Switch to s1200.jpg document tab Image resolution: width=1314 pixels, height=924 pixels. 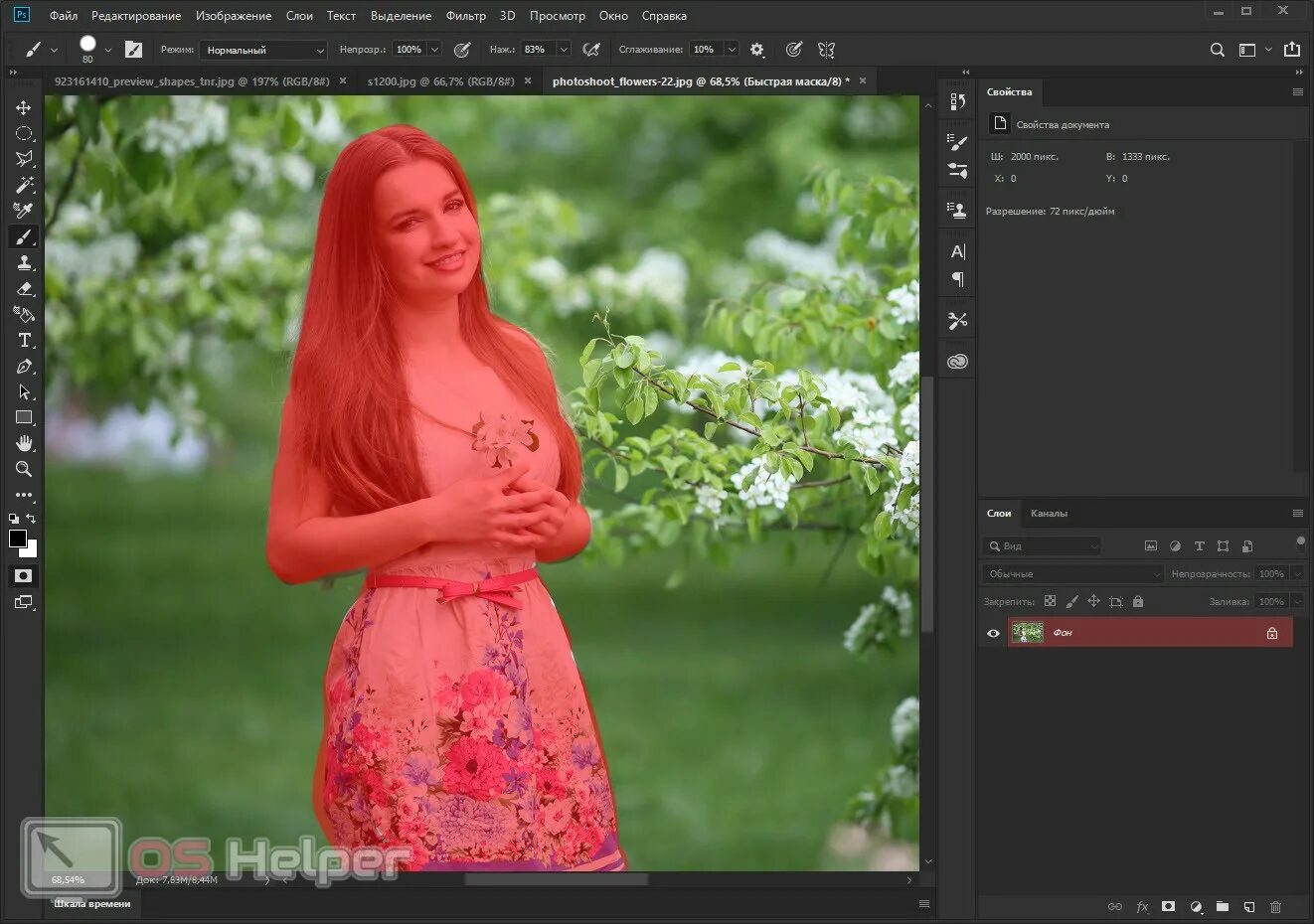coord(440,81)
